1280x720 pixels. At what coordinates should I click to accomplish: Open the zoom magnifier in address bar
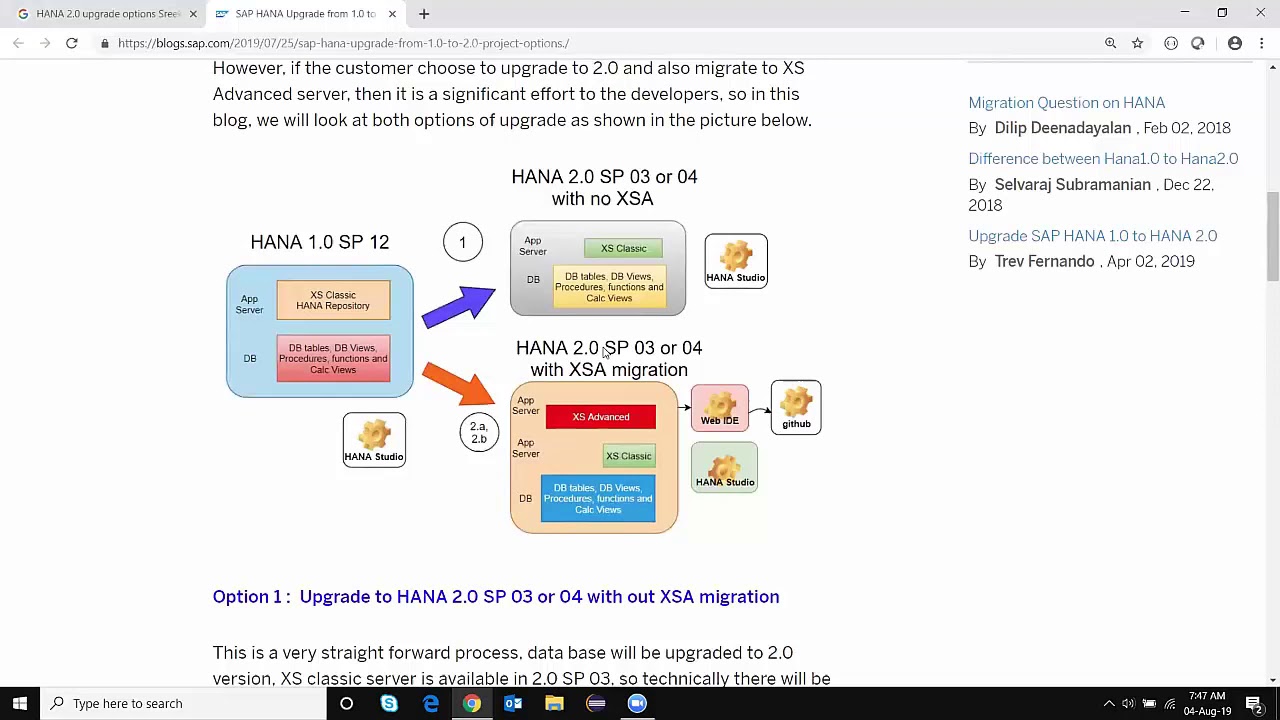pos(1110,43)
